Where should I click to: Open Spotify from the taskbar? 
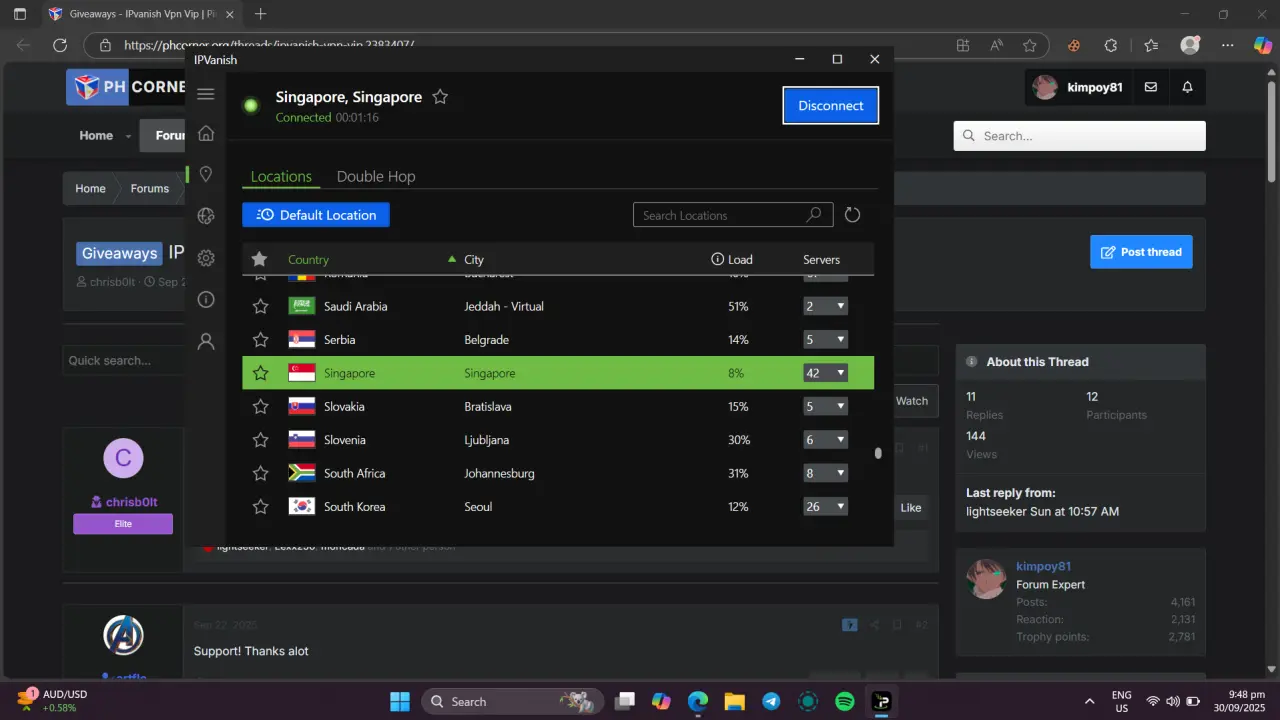(x=844, y=701)
